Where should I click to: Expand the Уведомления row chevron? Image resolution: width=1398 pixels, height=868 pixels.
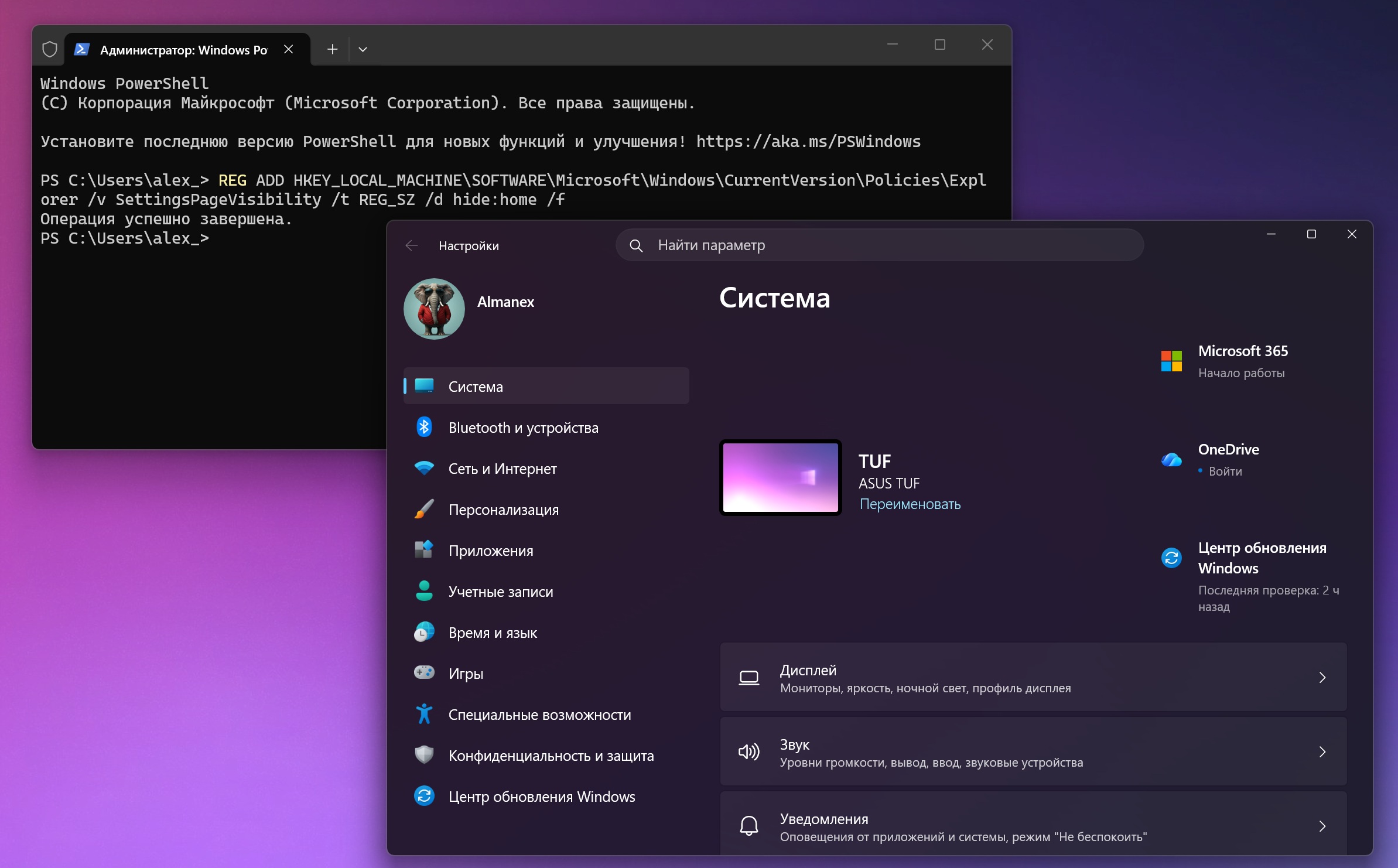point(1322,826)
